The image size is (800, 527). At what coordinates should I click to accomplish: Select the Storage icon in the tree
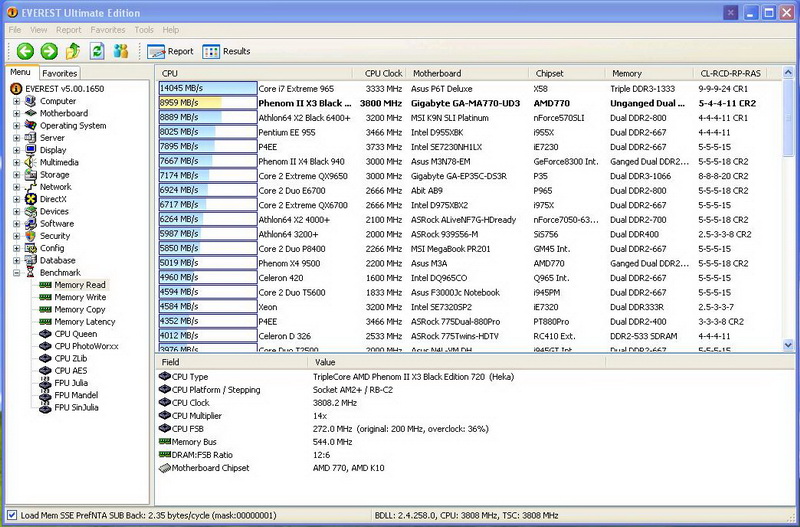[x=31, y=174]
